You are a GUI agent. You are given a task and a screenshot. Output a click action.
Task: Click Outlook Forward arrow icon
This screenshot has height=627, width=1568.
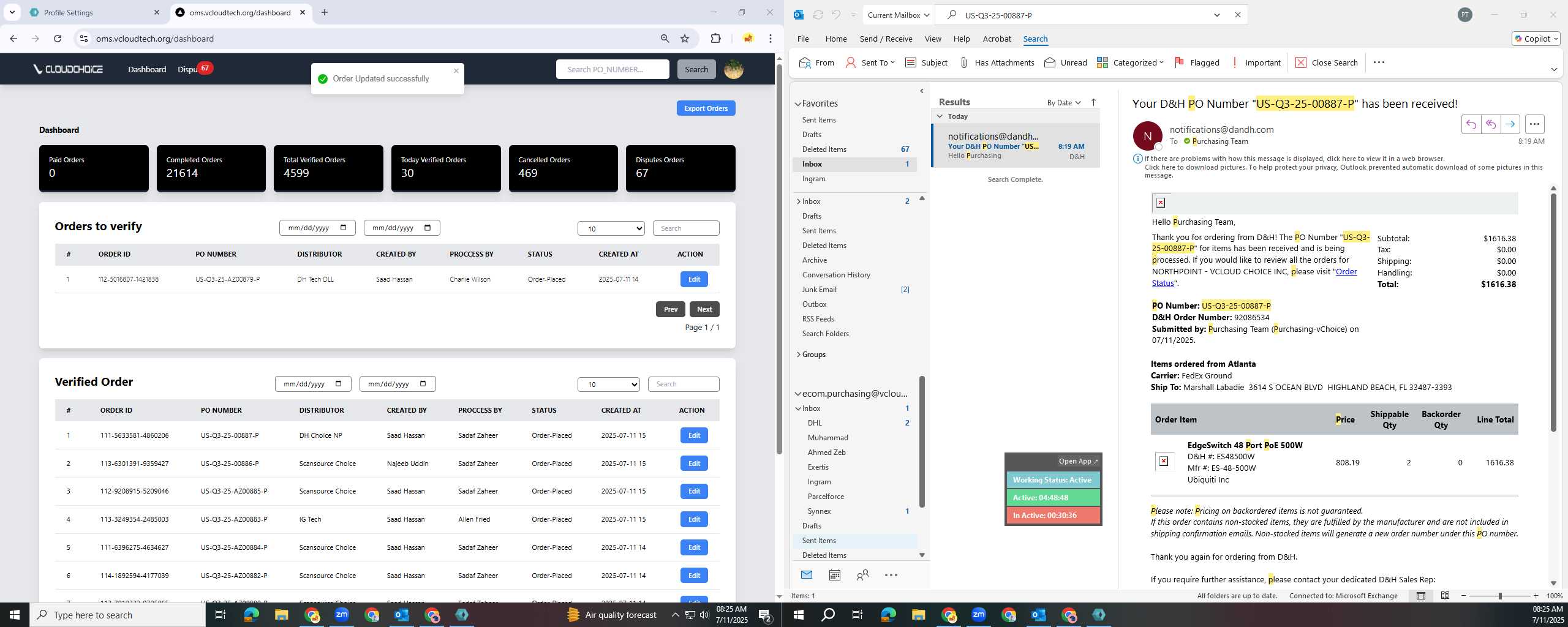[1510, 124]
